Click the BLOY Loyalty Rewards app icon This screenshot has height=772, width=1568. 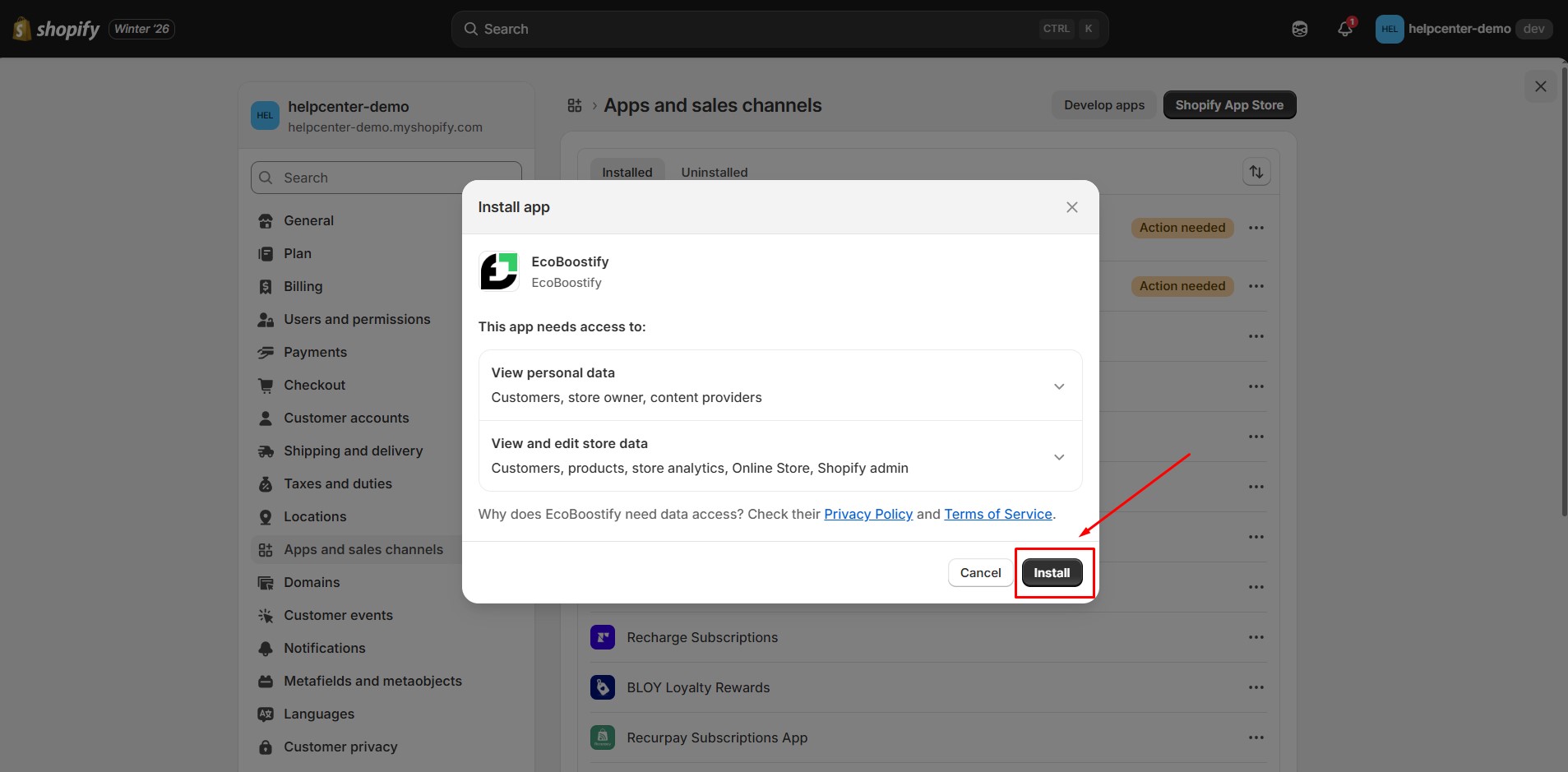click(603, 687)
